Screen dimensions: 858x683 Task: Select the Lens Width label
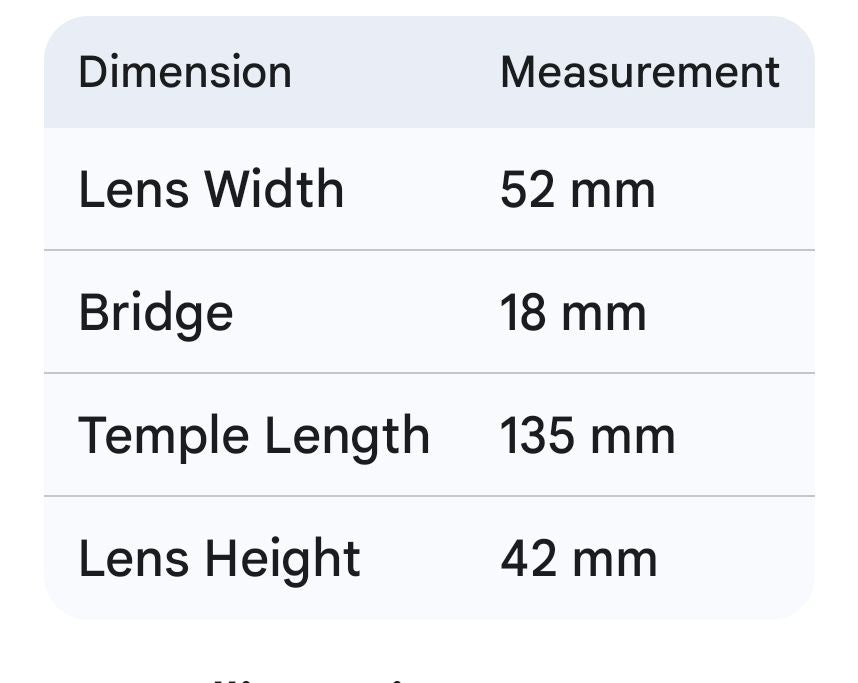click(x=211, y=189)
